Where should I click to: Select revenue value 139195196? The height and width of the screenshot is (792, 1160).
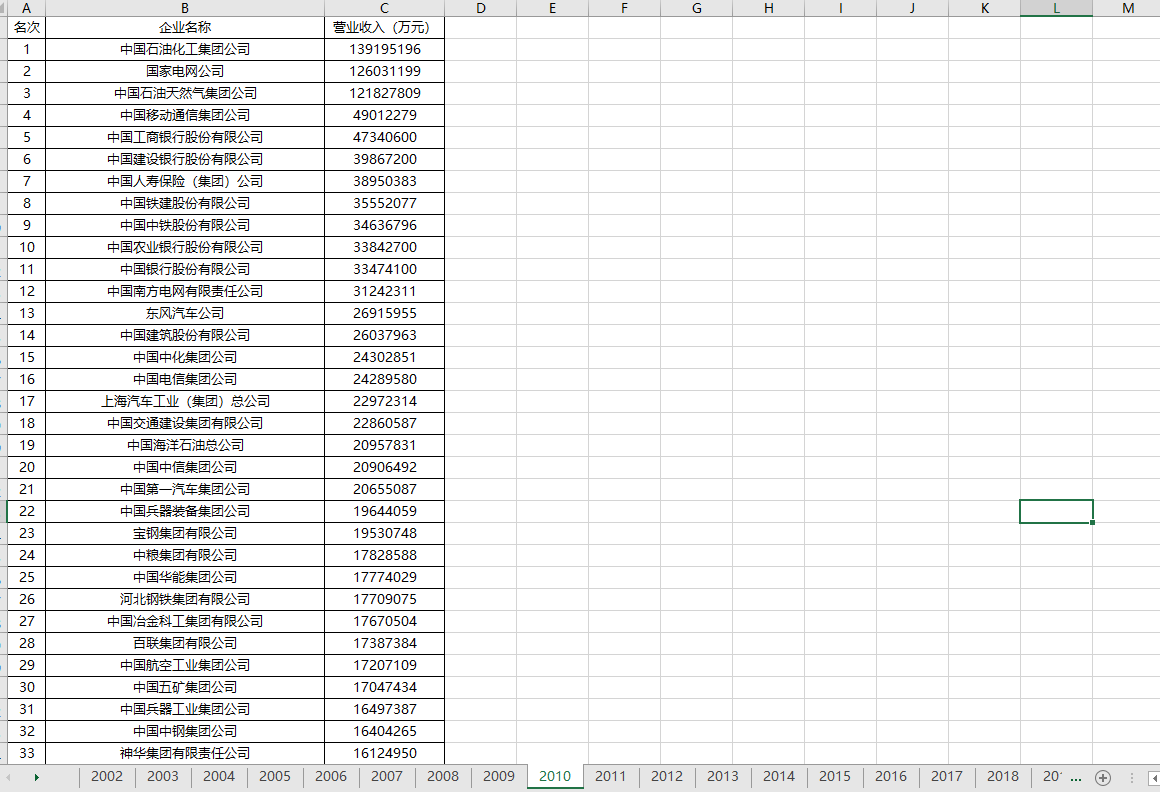pyautogui.click(x=385, y=50)
